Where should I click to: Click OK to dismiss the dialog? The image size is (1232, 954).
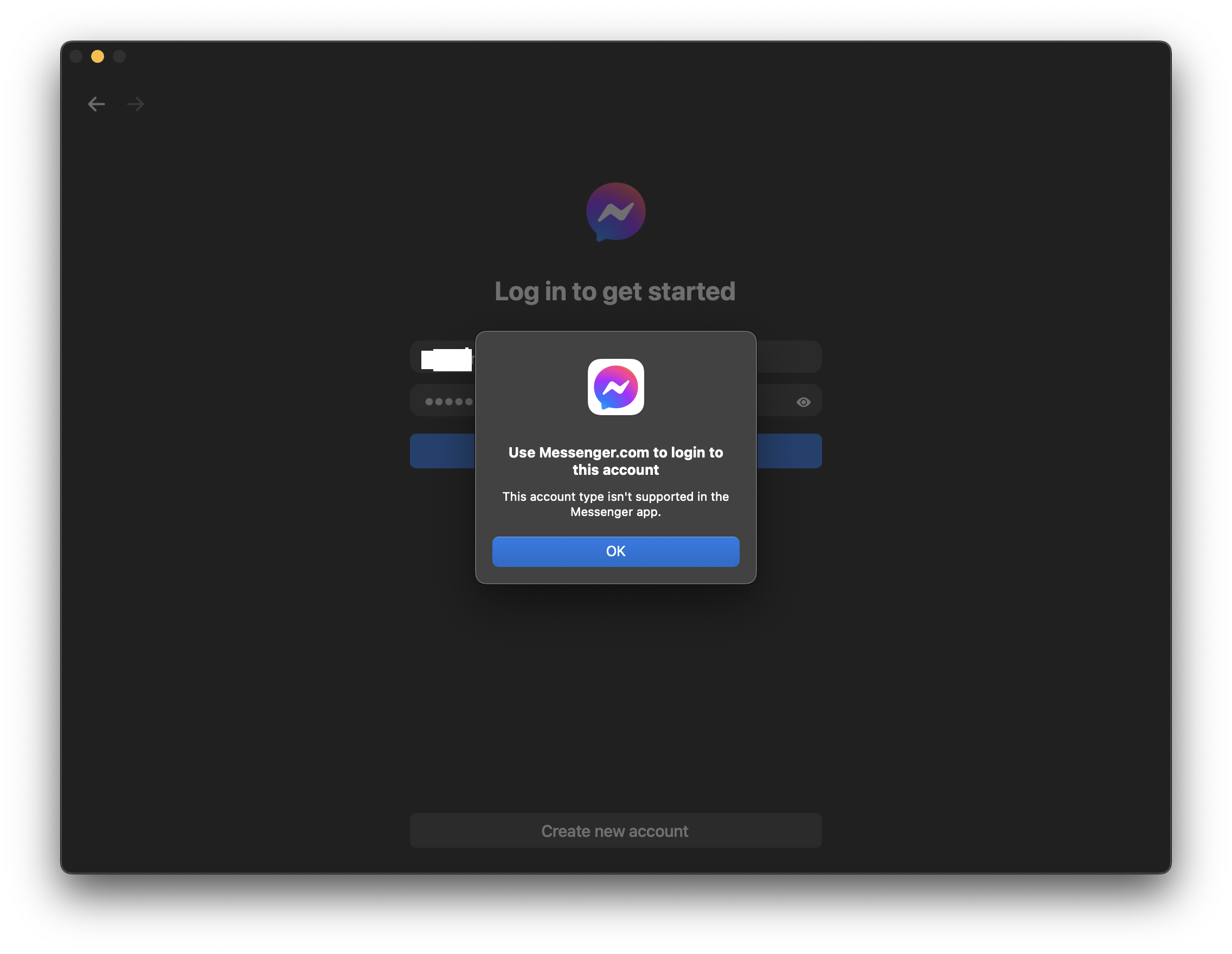[x=615, y=551]
